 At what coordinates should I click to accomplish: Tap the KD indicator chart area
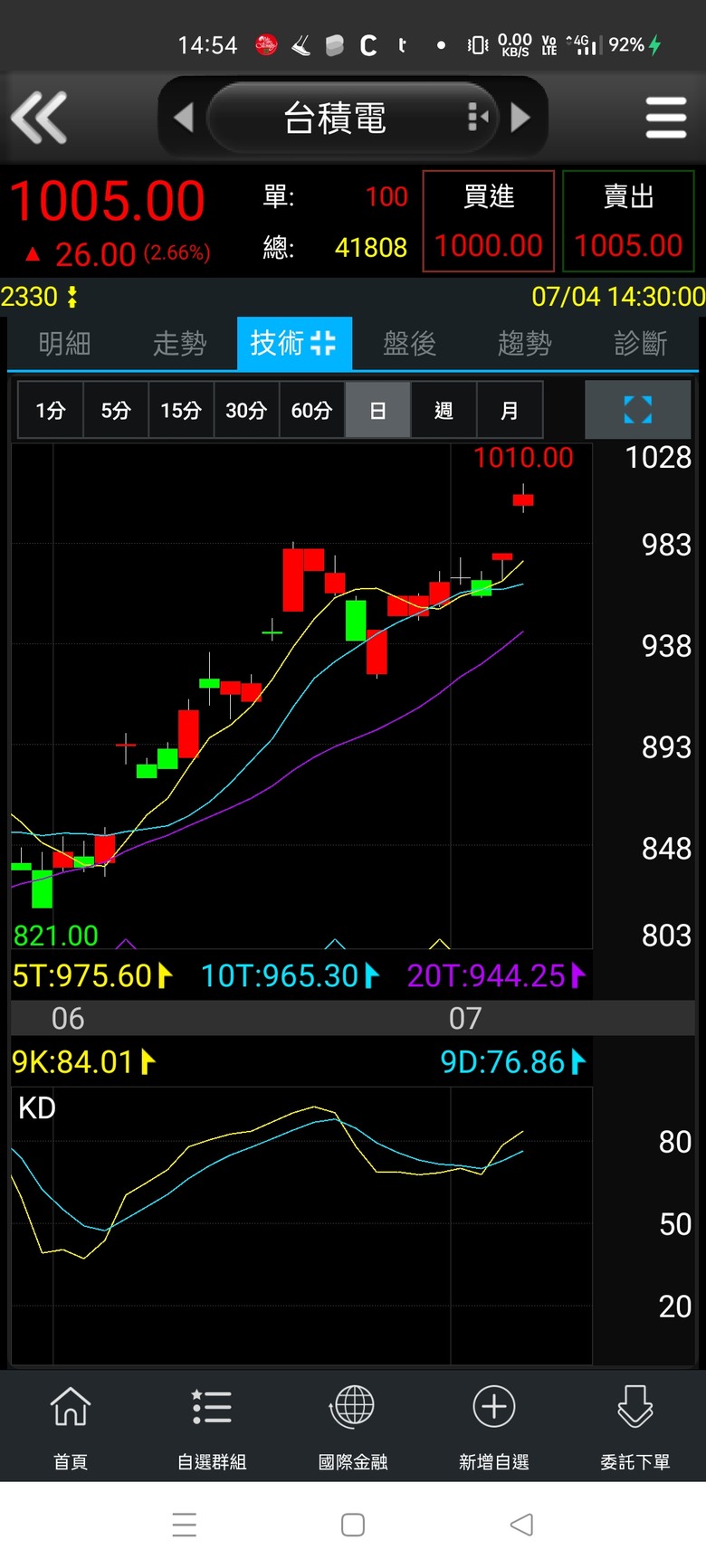(301, 1226)
